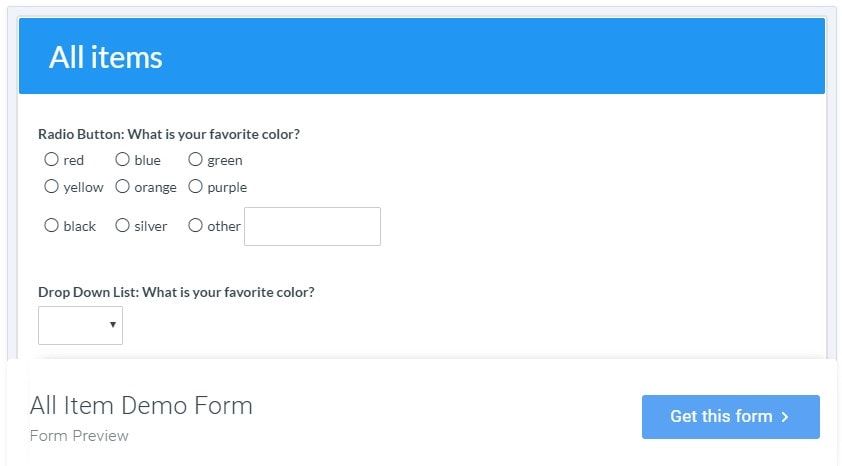The image size is (842, 466).
Task: Choose the orange color option
Action: 122,186
